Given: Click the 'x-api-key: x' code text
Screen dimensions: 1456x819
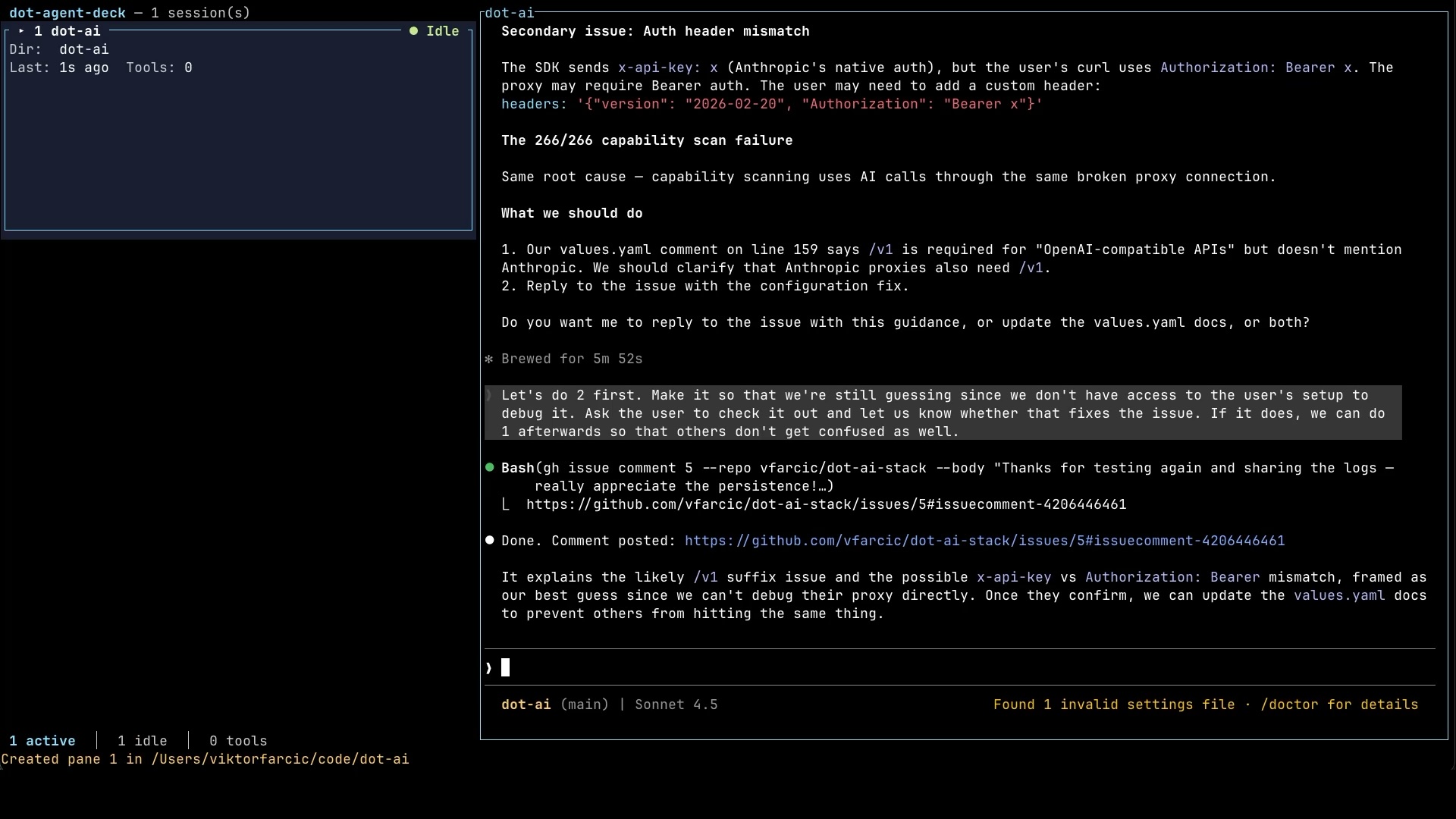Looking at the screenshot, I should tap(668, 67).
